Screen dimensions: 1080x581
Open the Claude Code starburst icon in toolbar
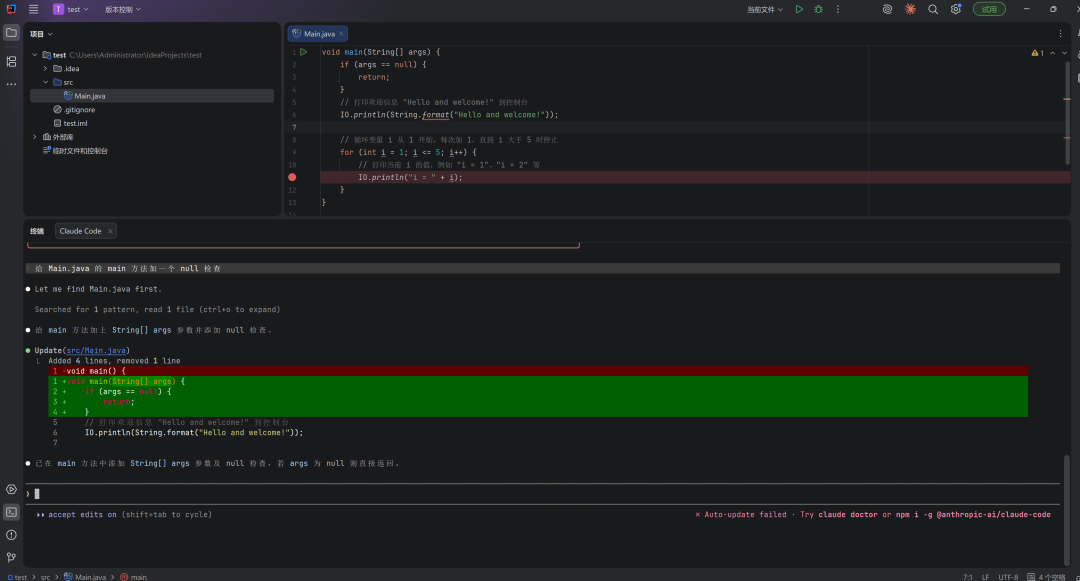910,9
